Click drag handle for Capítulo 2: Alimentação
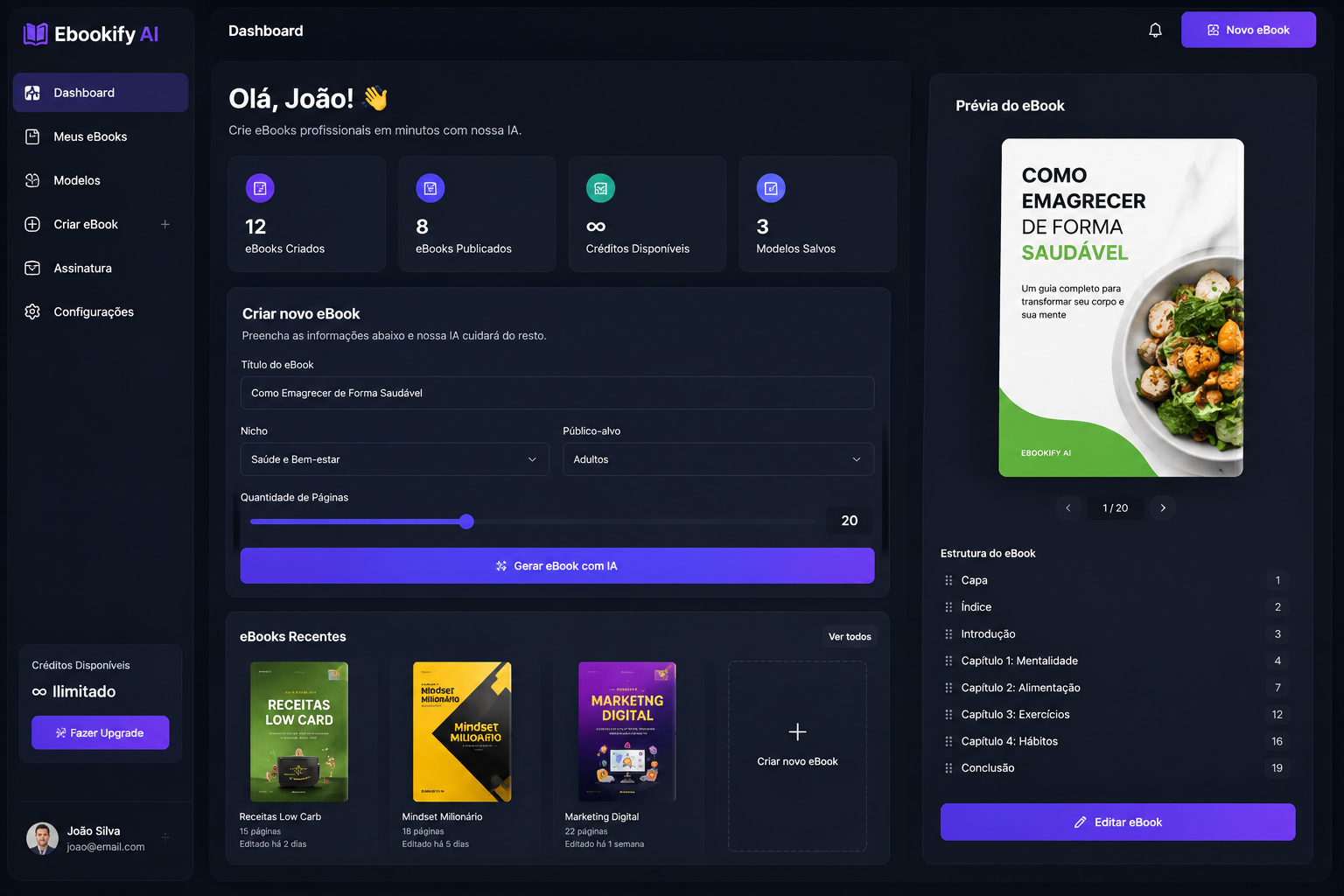Screen dimensions: 1344x896 point(948,688)
